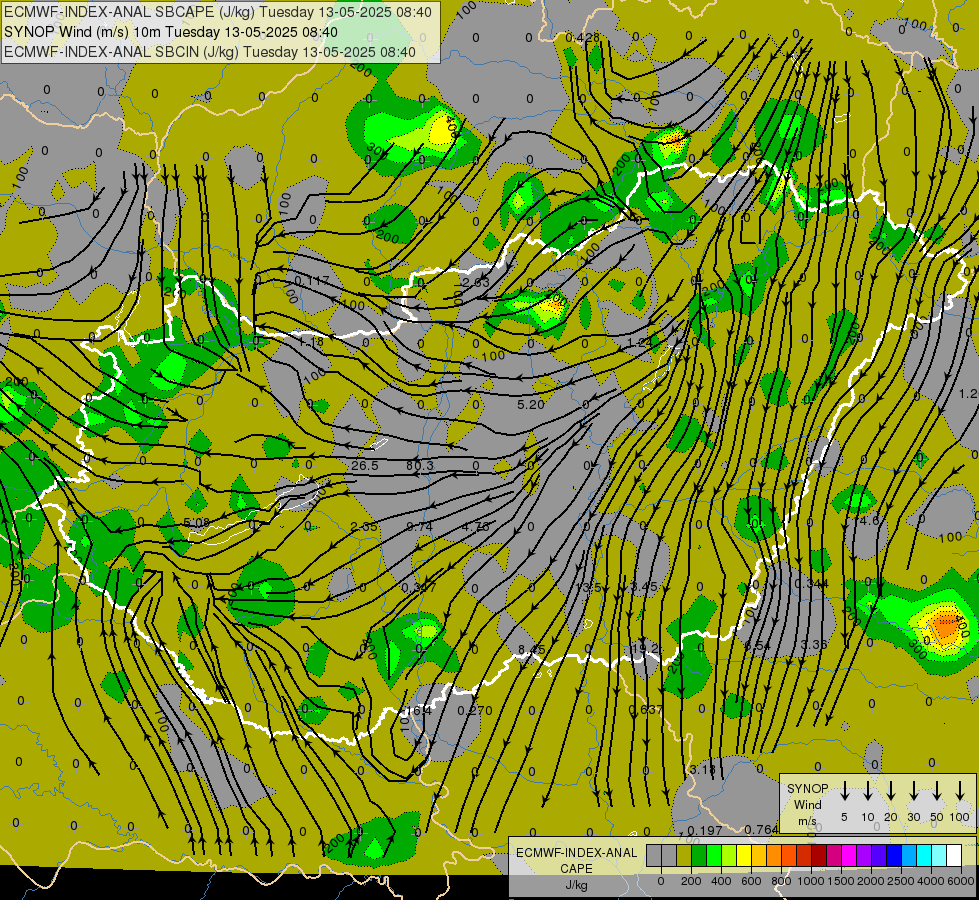This screenshot has height=900, width=979.
Task: Click the 50 m/s wind legend arrow
Action: pyautogui.click(x=937, y=791)
